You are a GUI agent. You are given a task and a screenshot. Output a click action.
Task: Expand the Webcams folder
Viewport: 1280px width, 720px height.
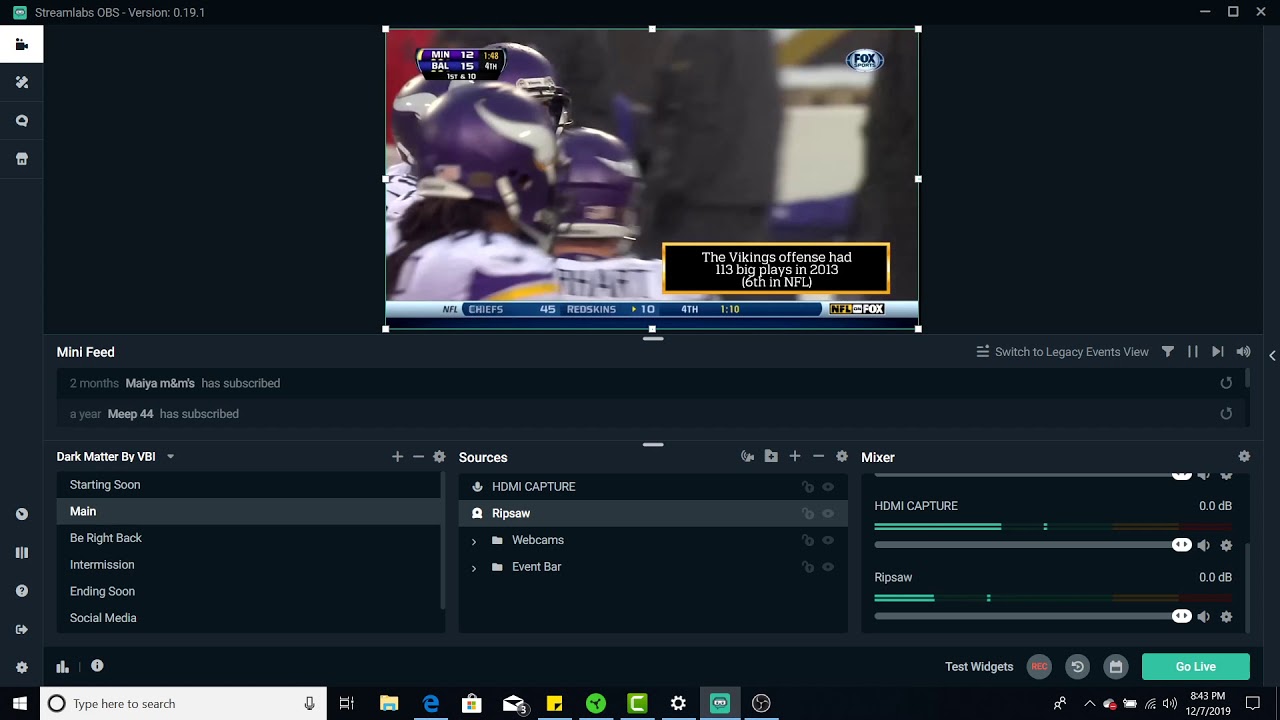[474, 541]
